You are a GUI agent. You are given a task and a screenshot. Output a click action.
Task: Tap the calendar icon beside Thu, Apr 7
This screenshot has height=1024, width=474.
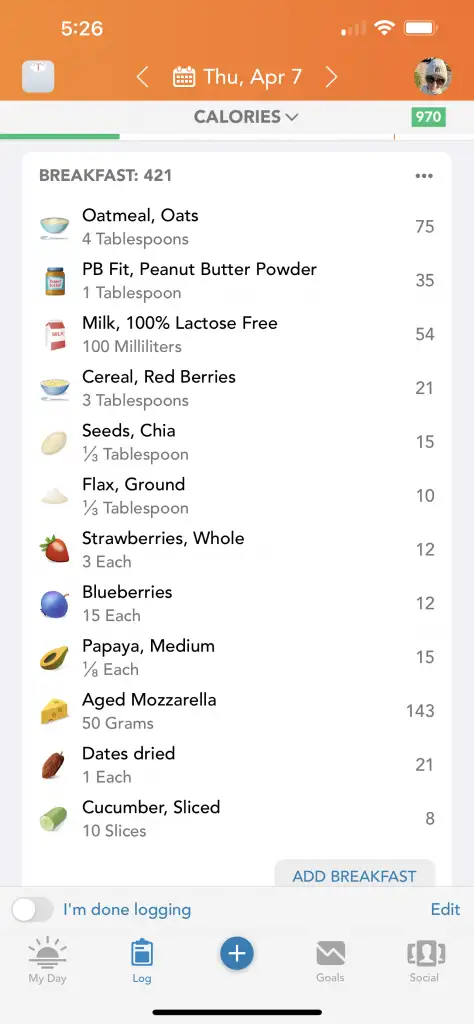pos(184,77)
